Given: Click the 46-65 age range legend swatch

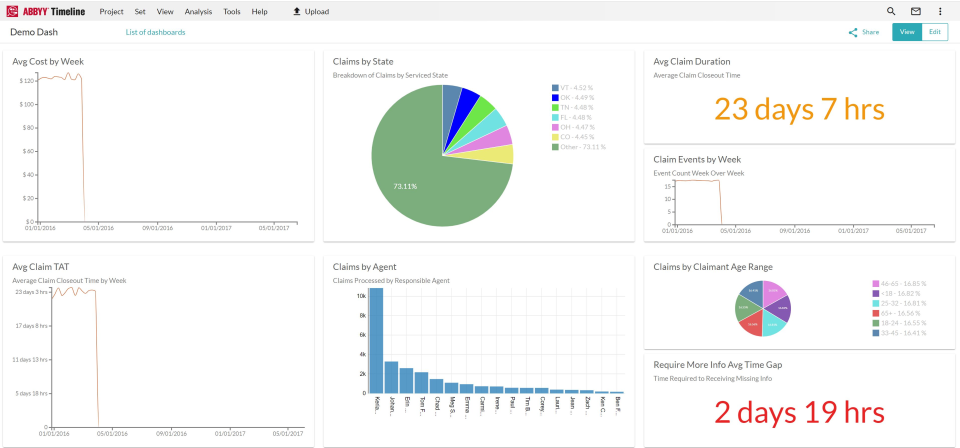Looking at the screenshot, I should (876, 283).
